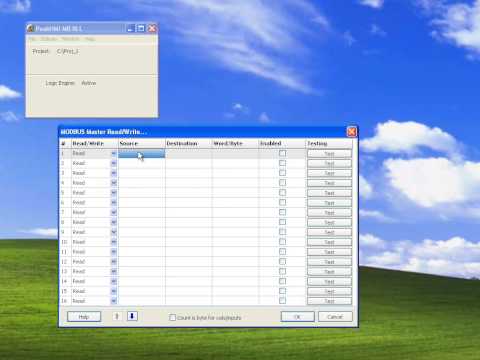This screenshot has width=480, height=360.
Task: Click the Destination cell in row 1
Action: 188,153
